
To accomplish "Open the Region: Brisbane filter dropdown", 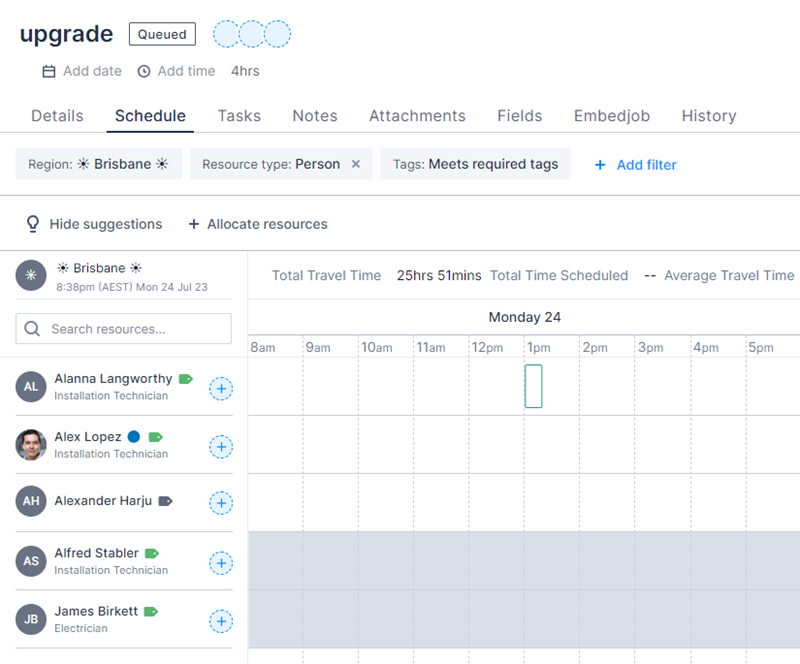I will [97, 163].
